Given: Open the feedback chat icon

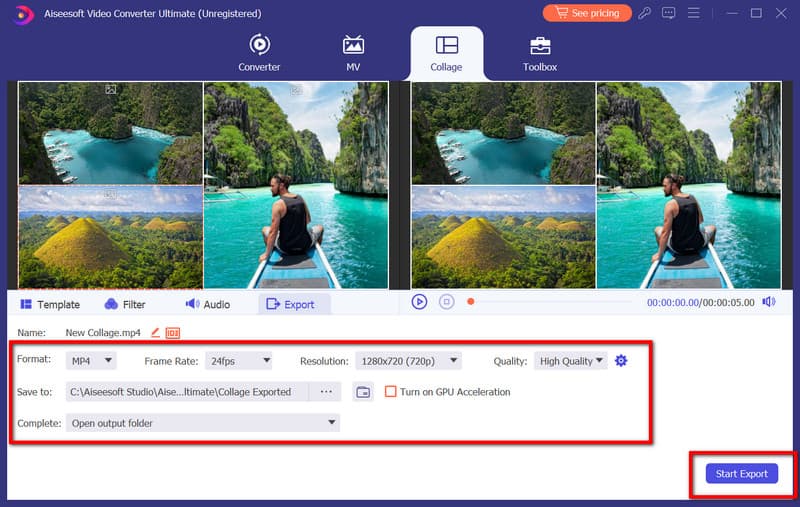Looking at the screenshot, I should point(669,13).
